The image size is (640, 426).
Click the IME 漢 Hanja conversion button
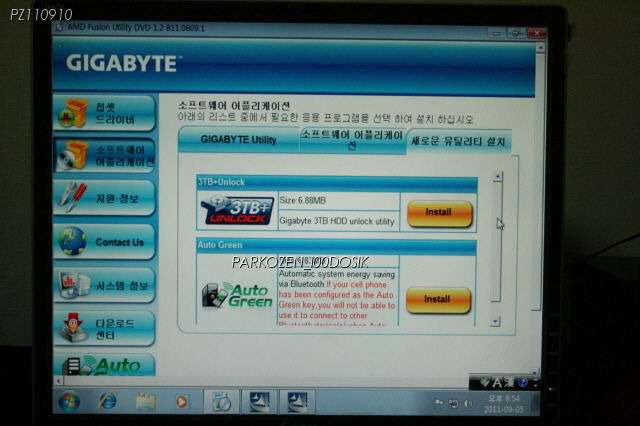point(509,382)
